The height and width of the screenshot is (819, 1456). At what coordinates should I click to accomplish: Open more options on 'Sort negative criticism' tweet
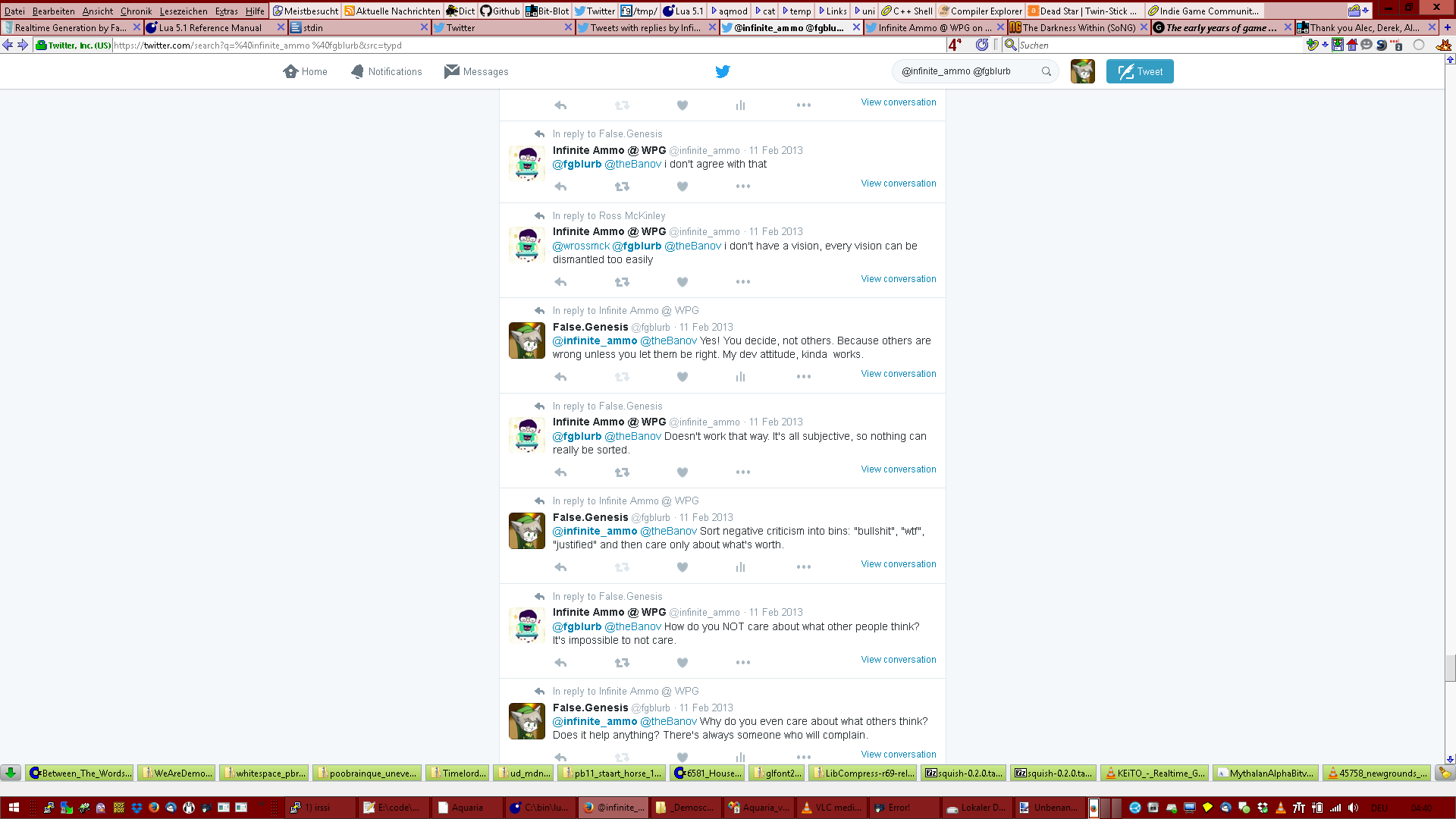pyautogui.click(x=804, y=567)
